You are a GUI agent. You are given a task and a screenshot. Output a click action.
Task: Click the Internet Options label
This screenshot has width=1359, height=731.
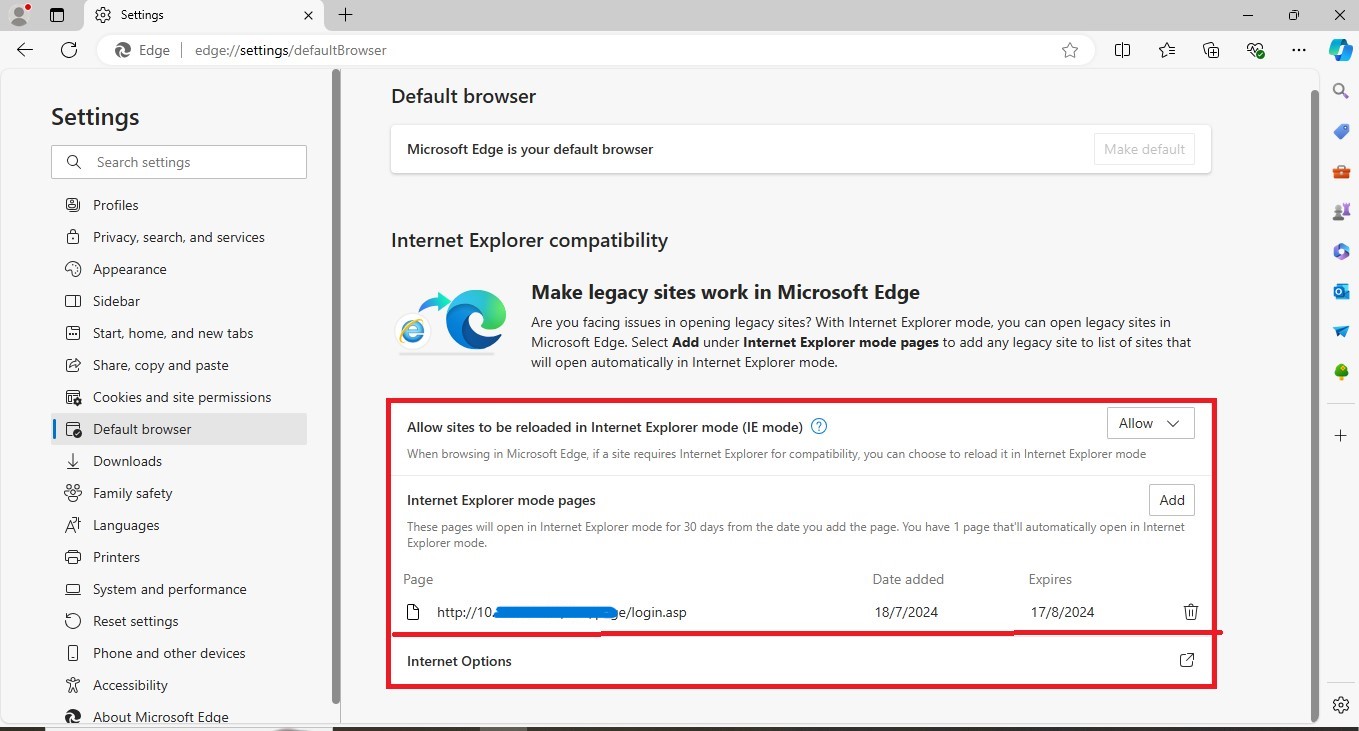459,661
